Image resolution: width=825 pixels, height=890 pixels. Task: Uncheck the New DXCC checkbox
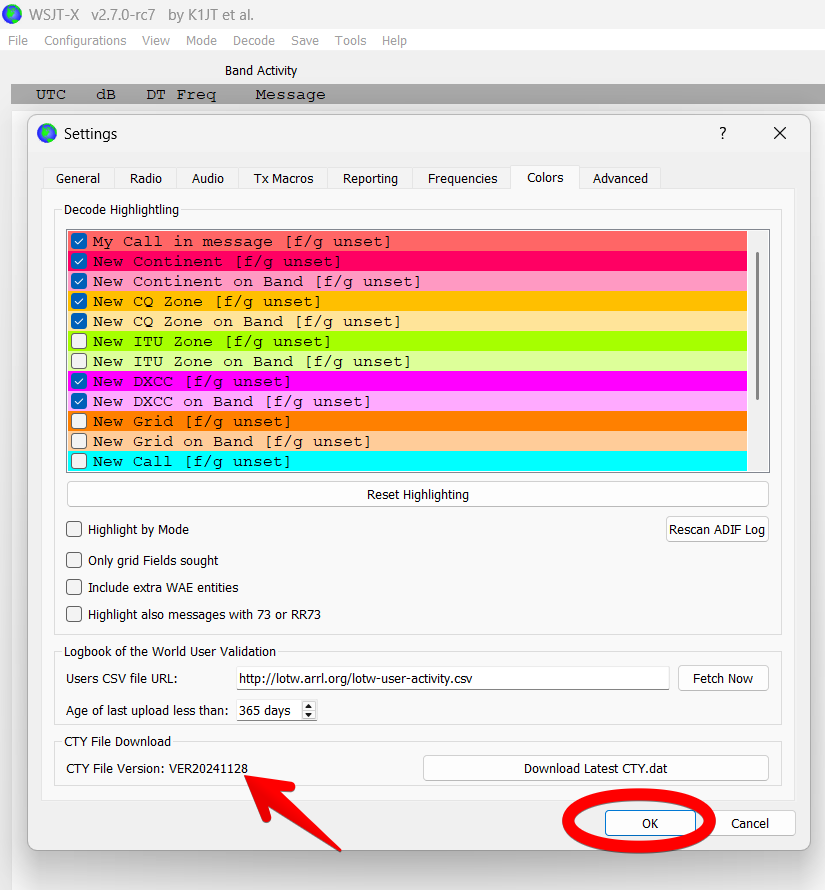pos(79,381)
